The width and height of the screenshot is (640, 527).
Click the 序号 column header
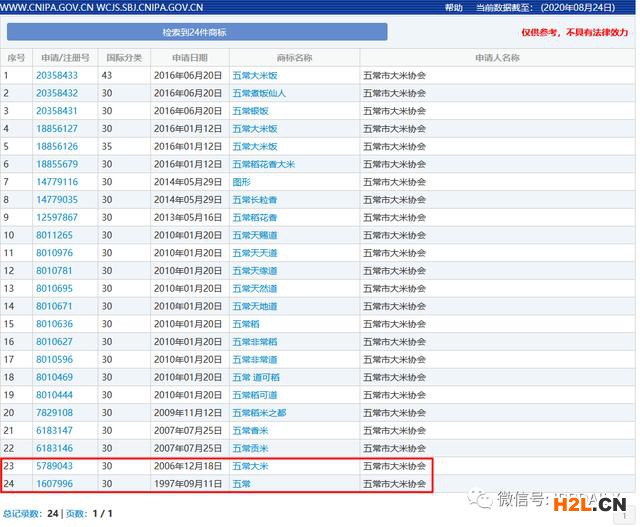[x=16, y=58]
